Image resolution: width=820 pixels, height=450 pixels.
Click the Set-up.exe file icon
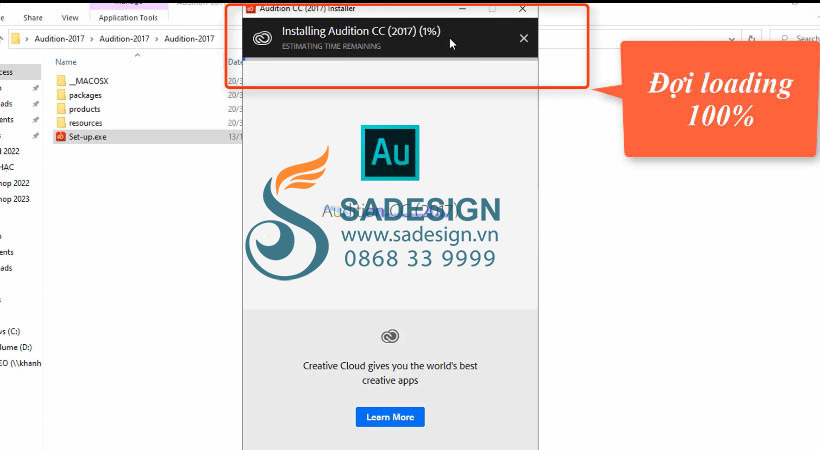tap(61, 136)
